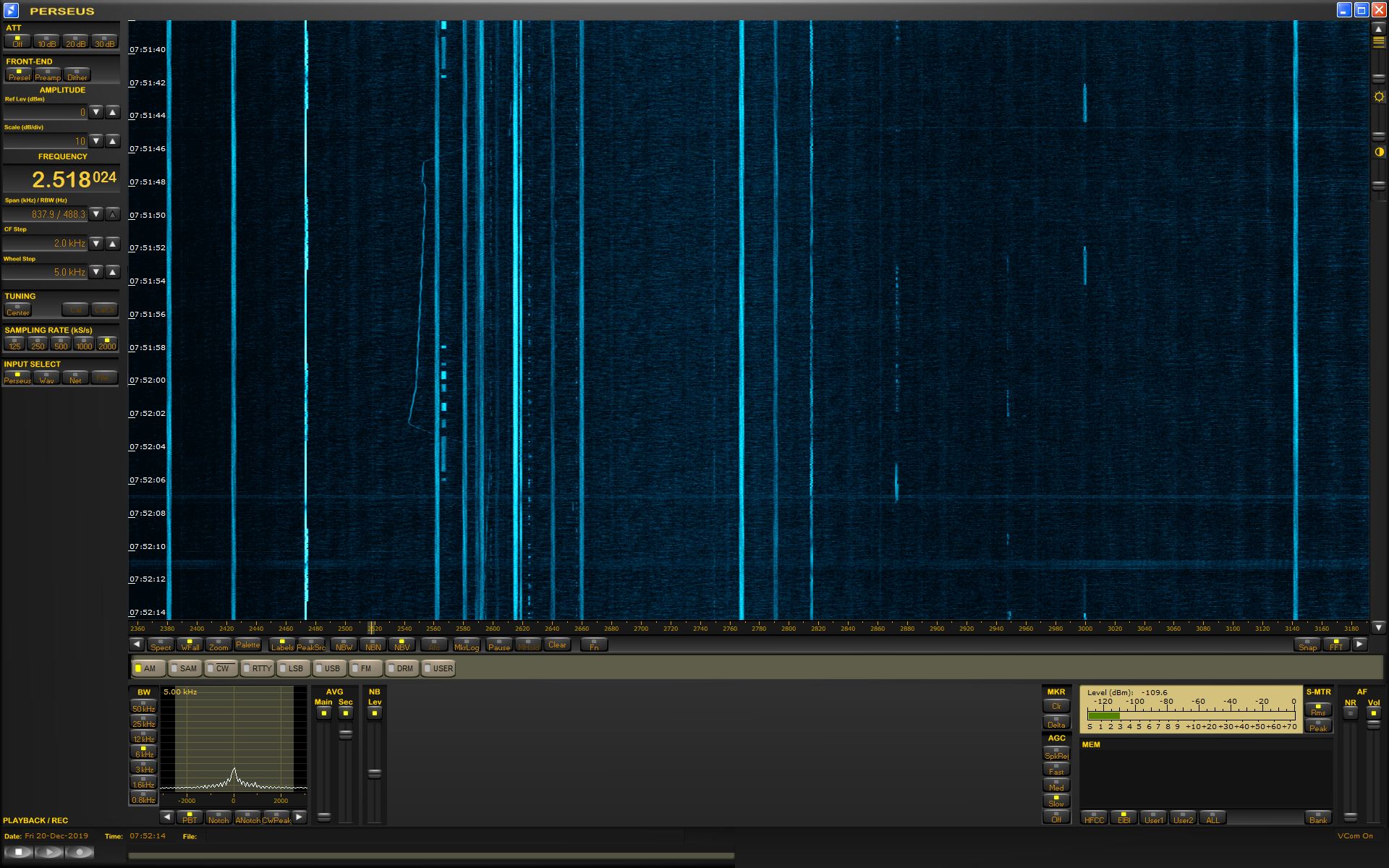The height and width of the screenshot is (868, 1389).
Task: Select the 3 kHz bandwidth filter
Action: coord(143,767)
